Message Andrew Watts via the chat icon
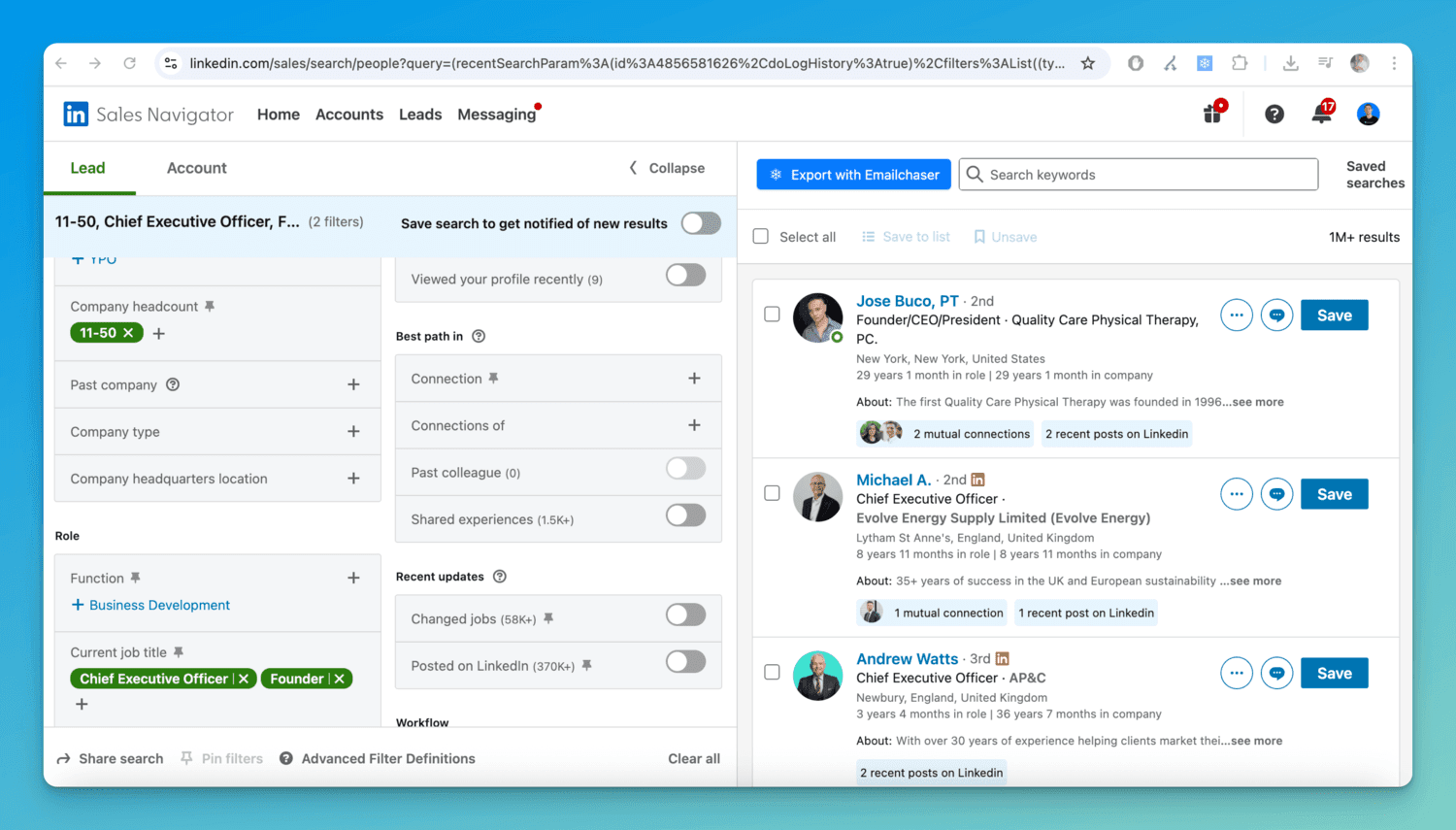This screenshot has width=1456, height=830. pyautogui.click(x=1277, y=673)
